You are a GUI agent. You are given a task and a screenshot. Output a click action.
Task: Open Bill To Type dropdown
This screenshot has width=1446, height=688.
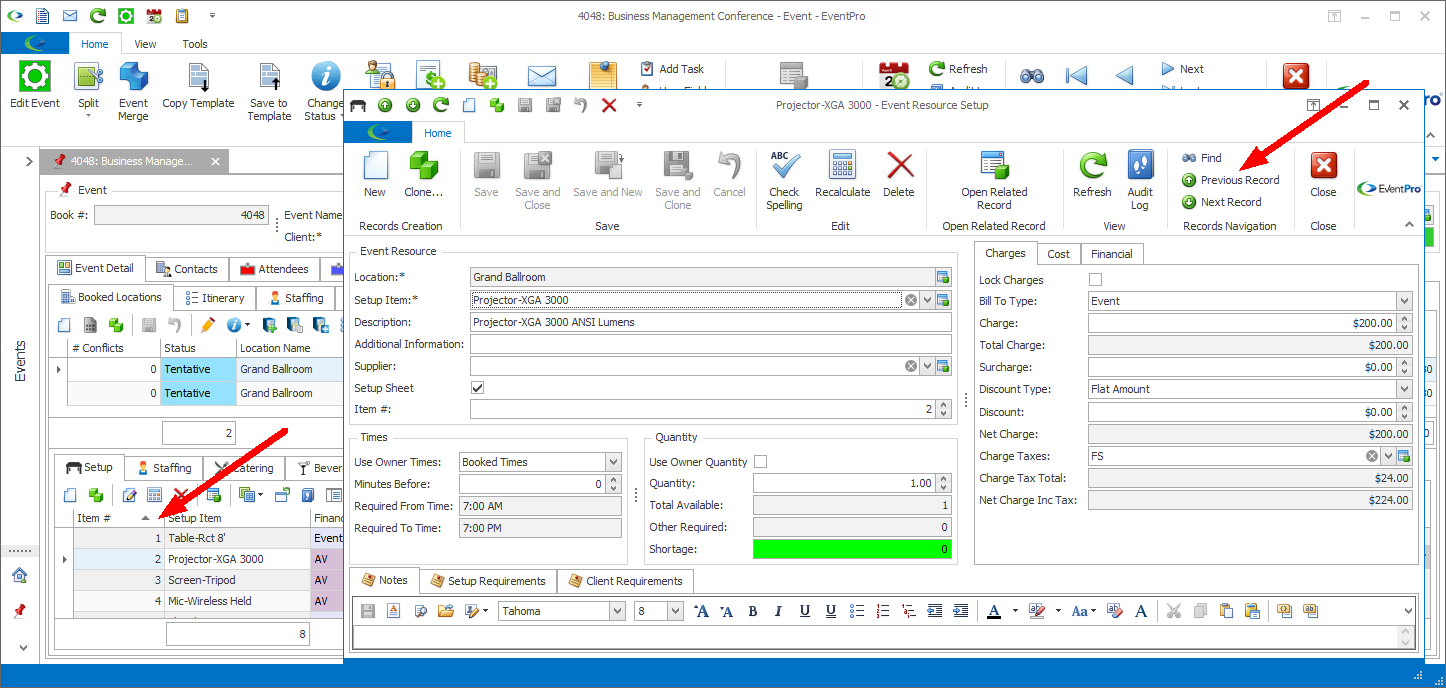coord(1404,301)
